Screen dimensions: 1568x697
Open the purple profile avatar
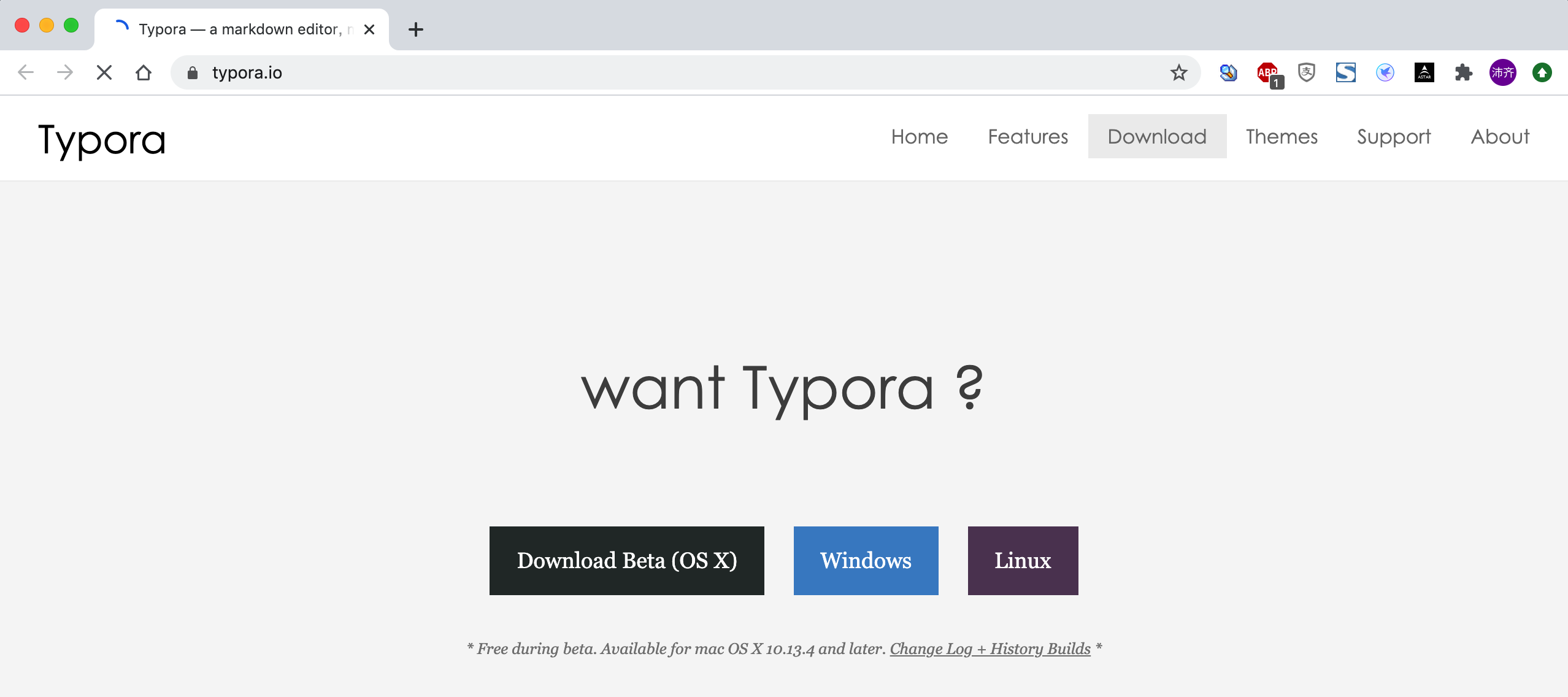coord(1503,72)
